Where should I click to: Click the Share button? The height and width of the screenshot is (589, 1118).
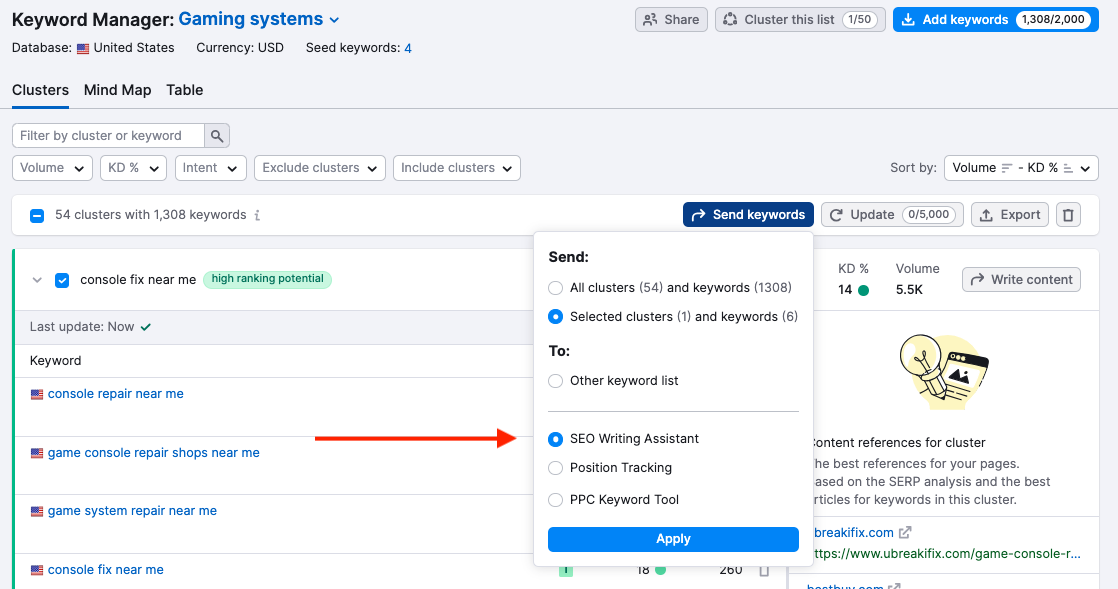[x=671, y=20]
